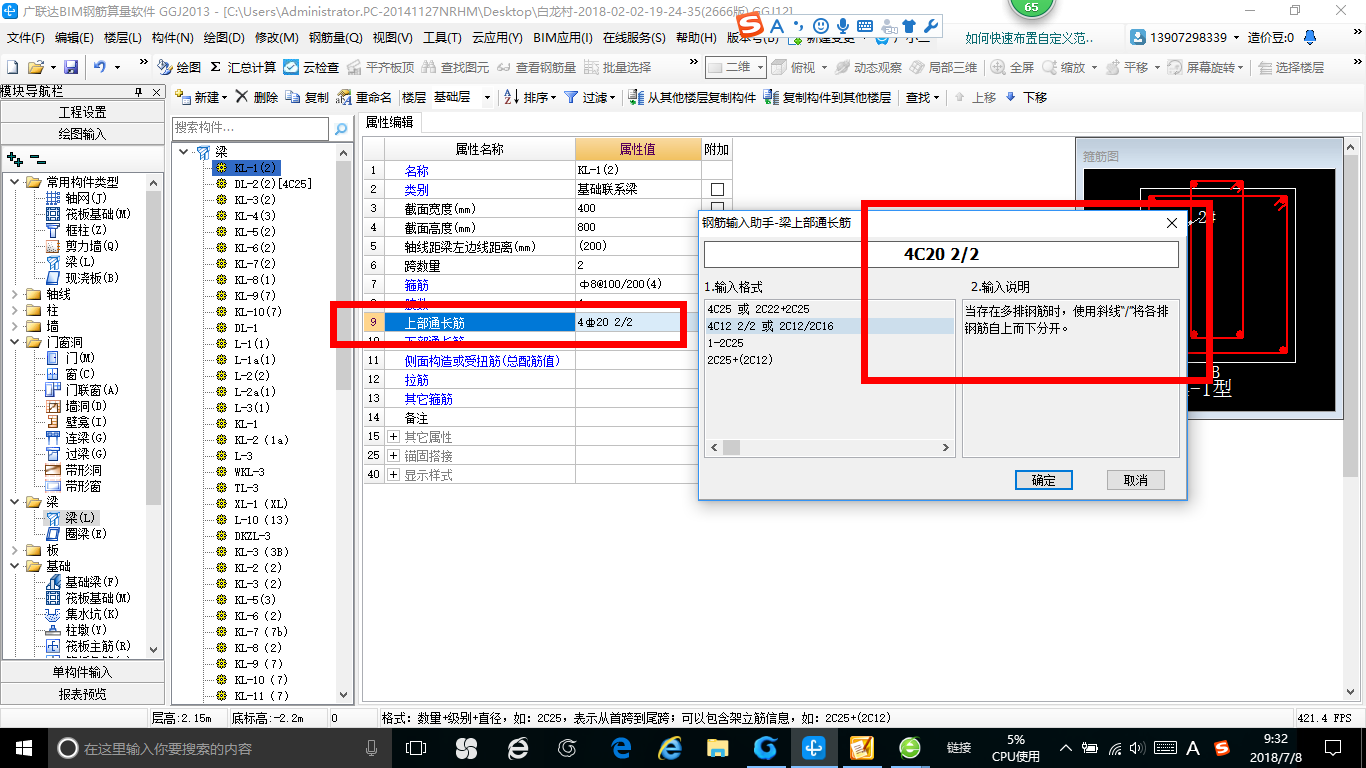The width and height of the screenshot is (1366, 768).
Task: Open 编辑(E) menu
Action: pyautogui.click(x=74, y=38)
